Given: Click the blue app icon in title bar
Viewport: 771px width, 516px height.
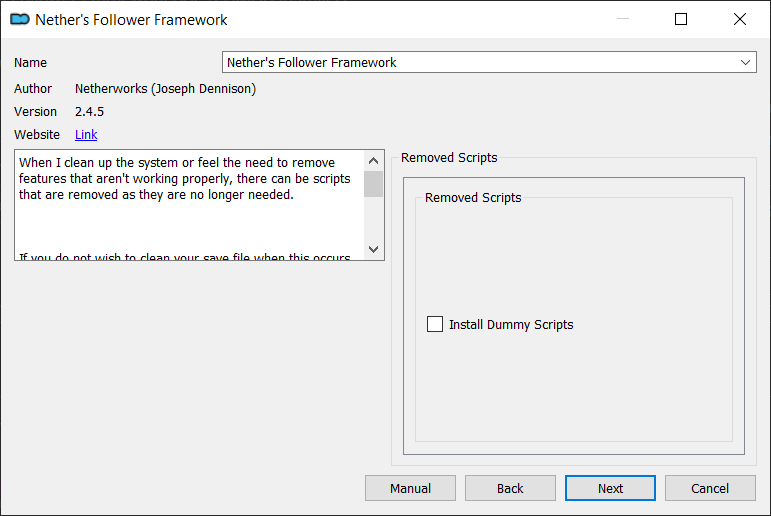Looking at the screenshot, I should coord(20,20).
